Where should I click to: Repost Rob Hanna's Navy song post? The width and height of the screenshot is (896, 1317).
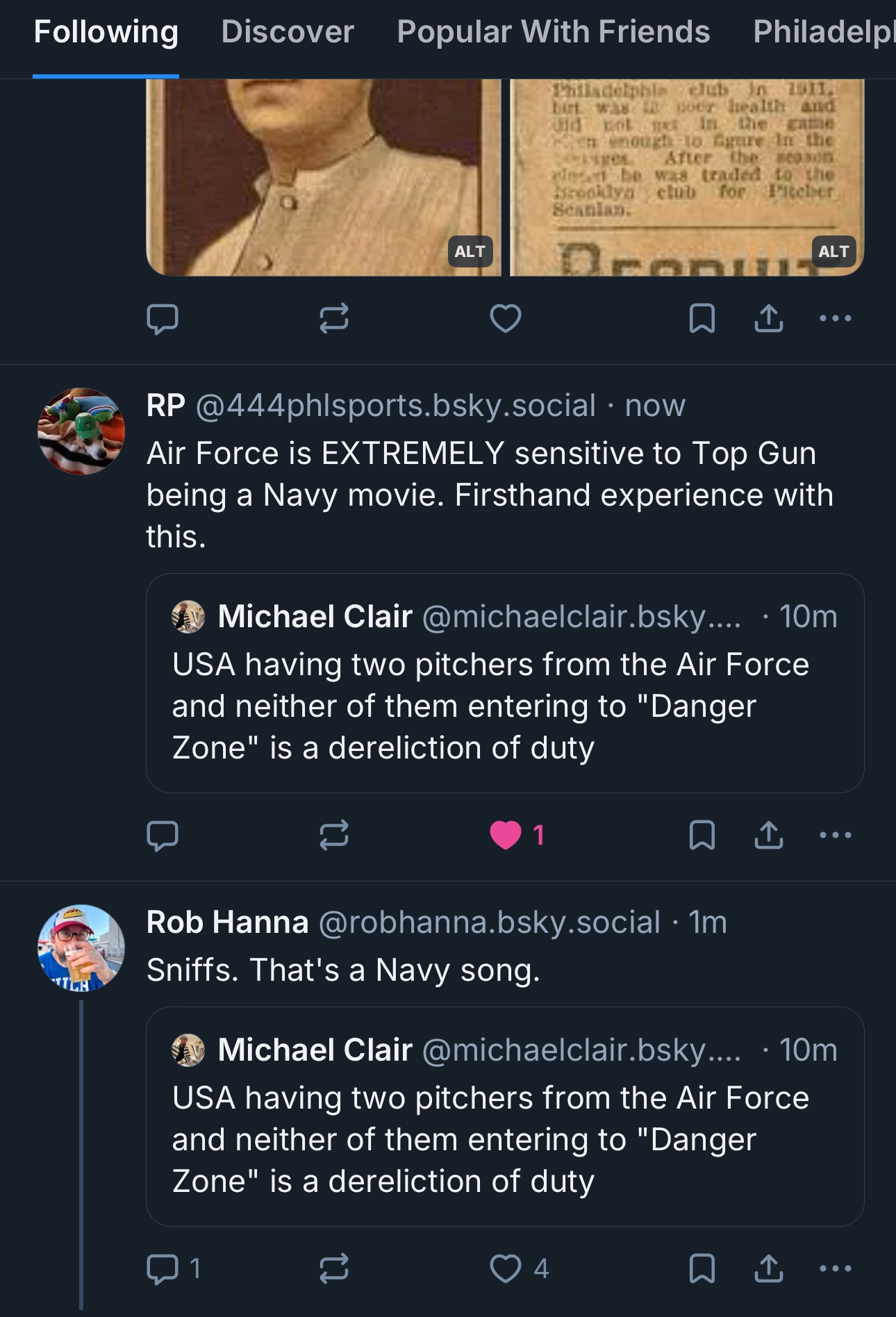(333, 1268)
